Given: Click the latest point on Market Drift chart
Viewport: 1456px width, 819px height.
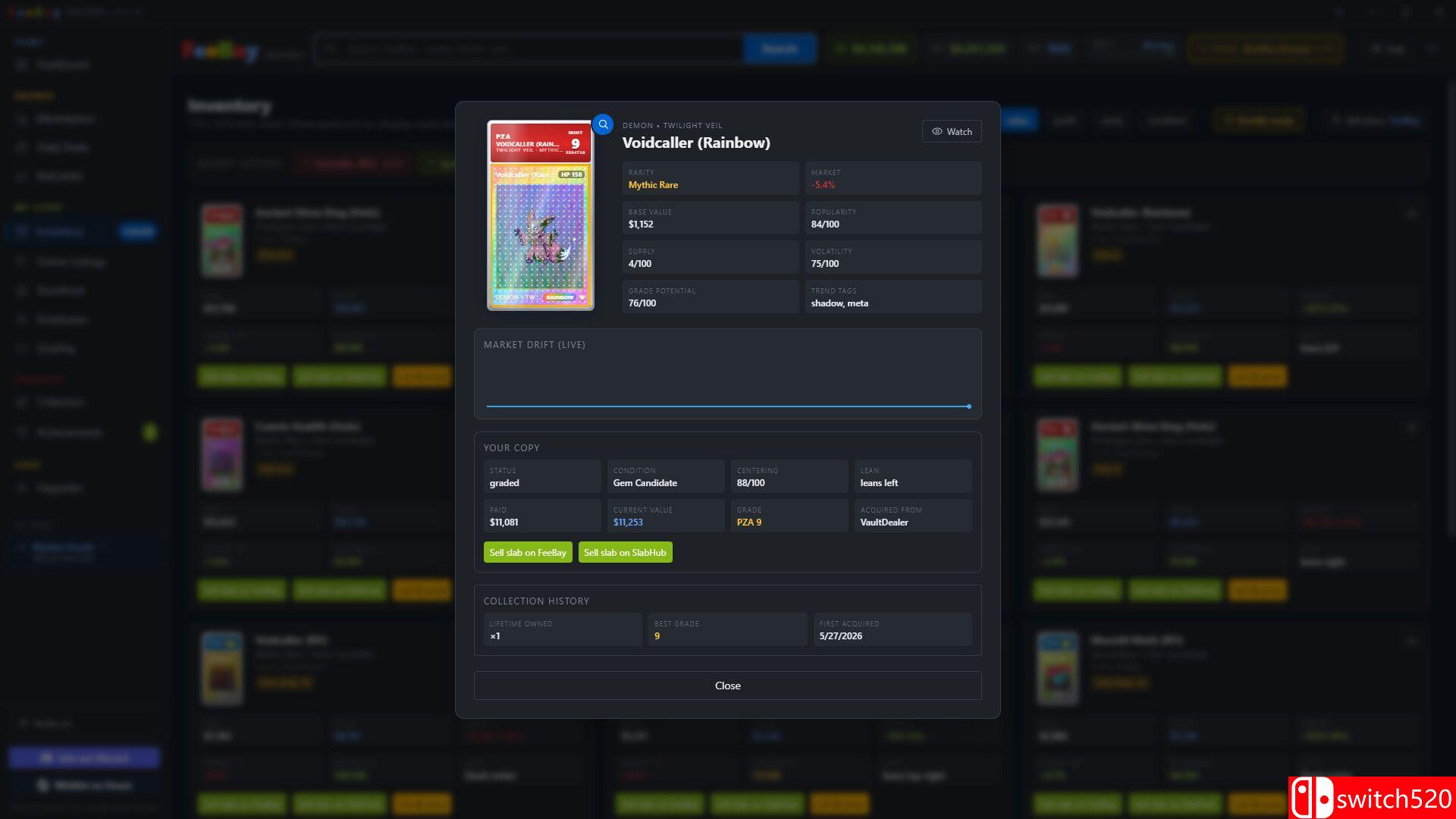Looking at the screenshot, I should pos(968,406).
